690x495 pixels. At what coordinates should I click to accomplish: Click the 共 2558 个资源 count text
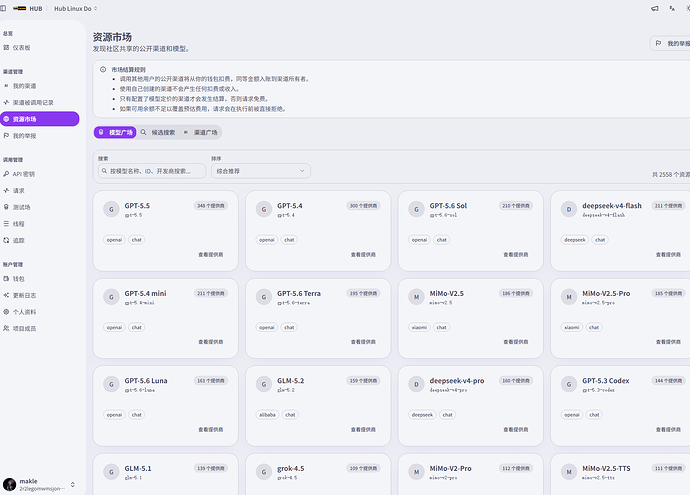[671, 175]
